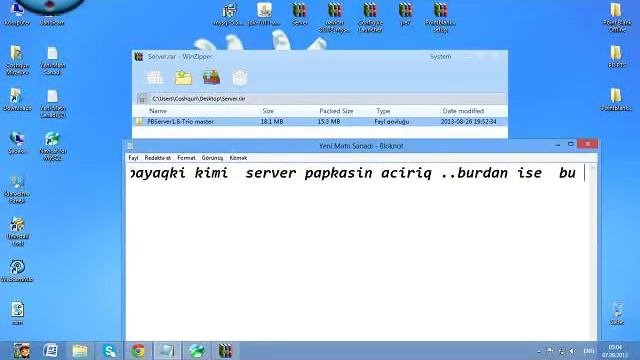Viewport: 640px width, 360px height.
Task: Click the volume icon in system tray
Action: pyautogui.click(x=573, y=351)
